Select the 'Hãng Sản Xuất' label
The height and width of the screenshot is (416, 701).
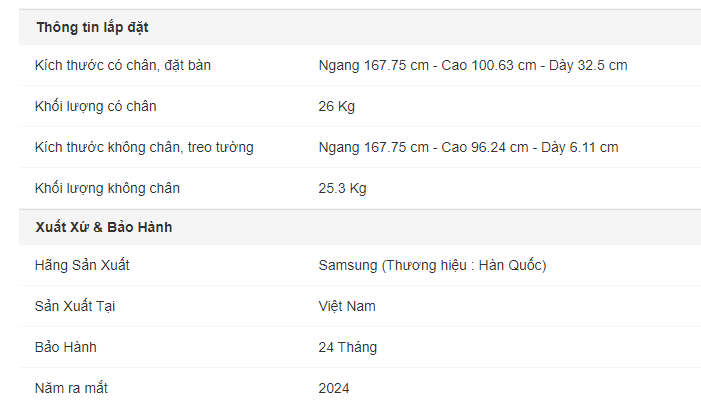(x=82, y=265)
